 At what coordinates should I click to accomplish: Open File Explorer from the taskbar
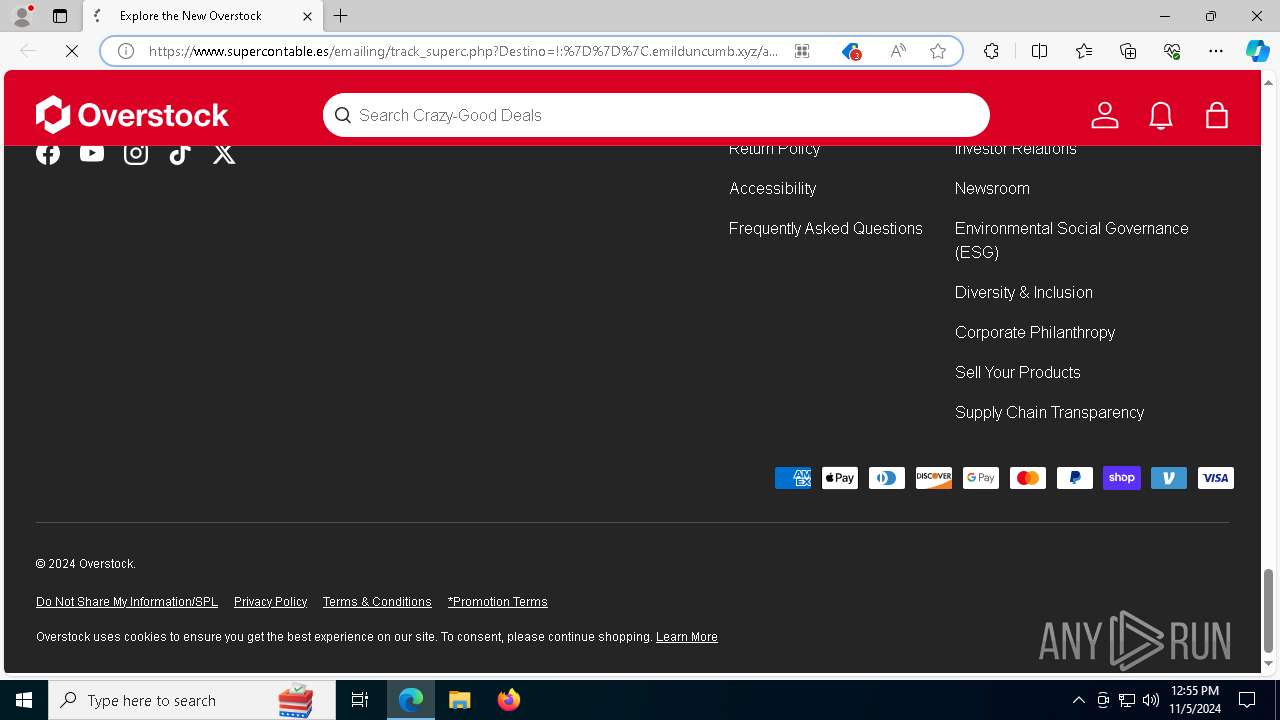pos(460,700)
